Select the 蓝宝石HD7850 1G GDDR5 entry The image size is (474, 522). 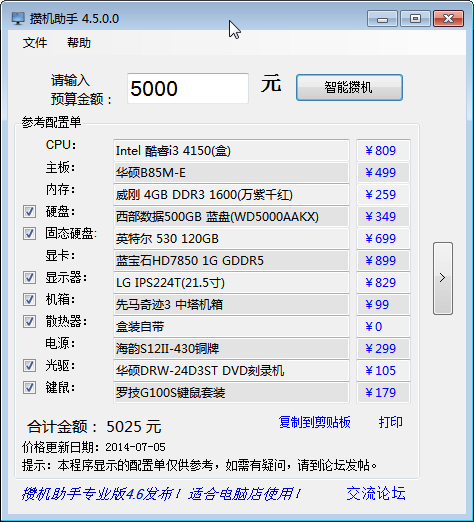tap(231, 261)
